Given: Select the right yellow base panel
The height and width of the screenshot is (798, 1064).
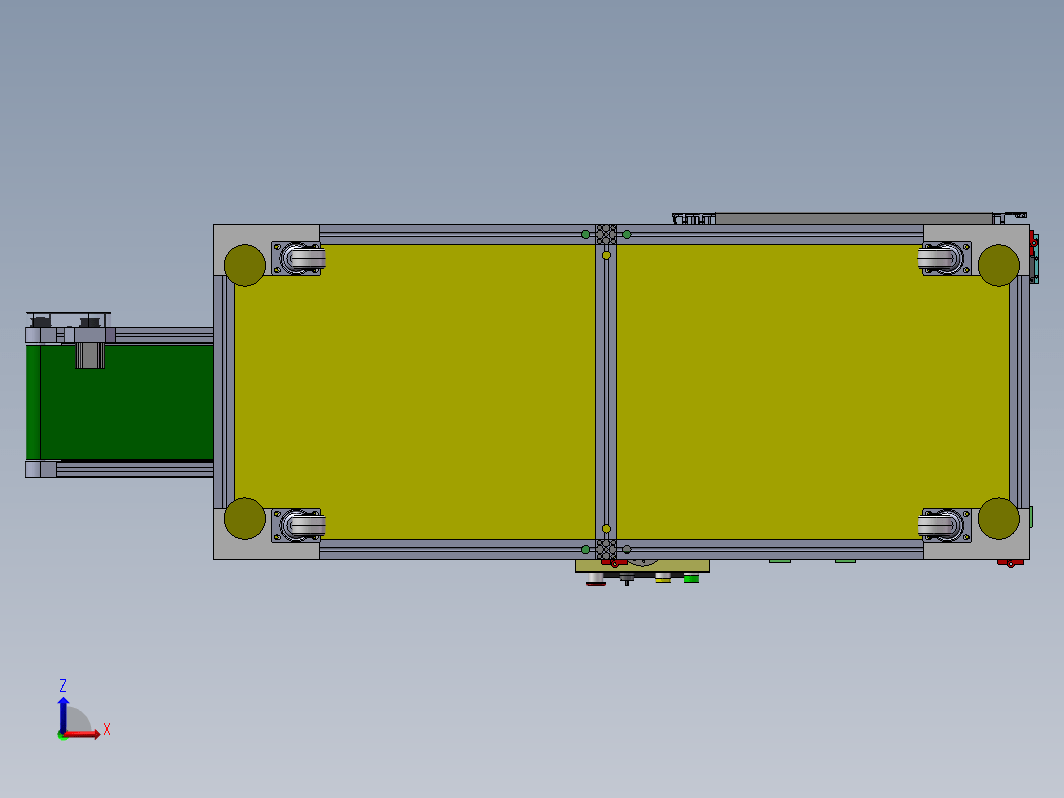Looking at the screenshot, I should (x=812, y=392).
